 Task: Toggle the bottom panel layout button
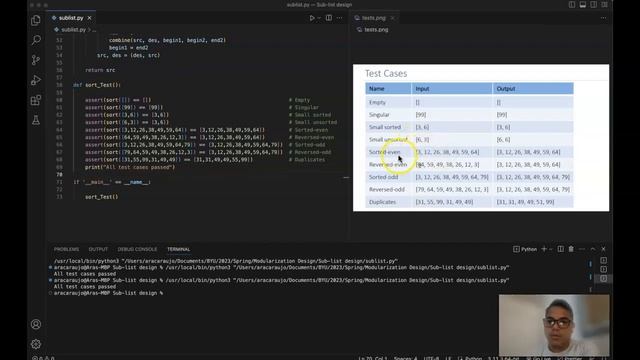[x=583, y=5]
